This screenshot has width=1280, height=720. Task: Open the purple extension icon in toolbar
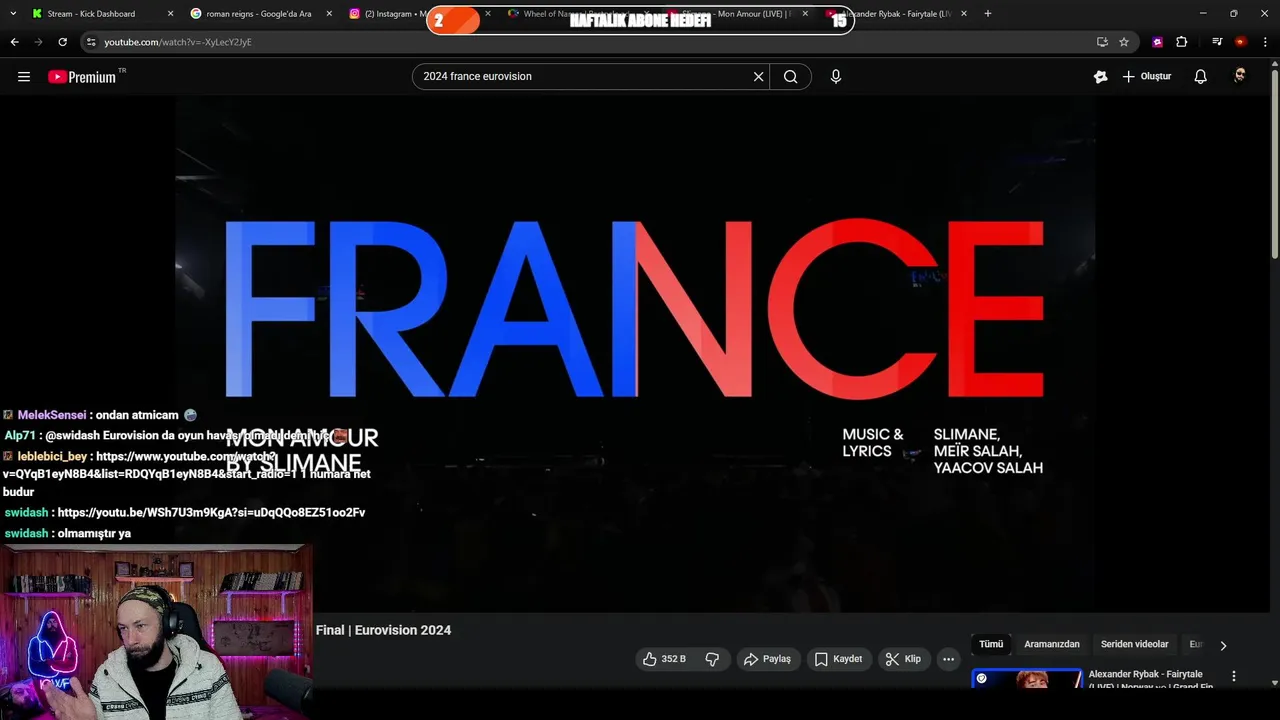pyautogui.click(x=1158, y=42)
